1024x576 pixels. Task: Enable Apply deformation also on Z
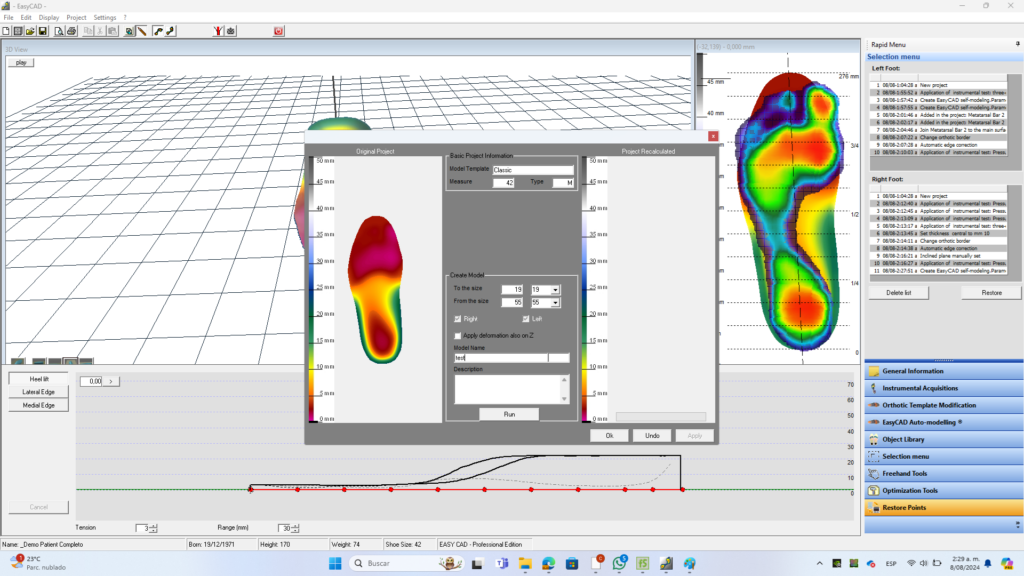point(458,335)
